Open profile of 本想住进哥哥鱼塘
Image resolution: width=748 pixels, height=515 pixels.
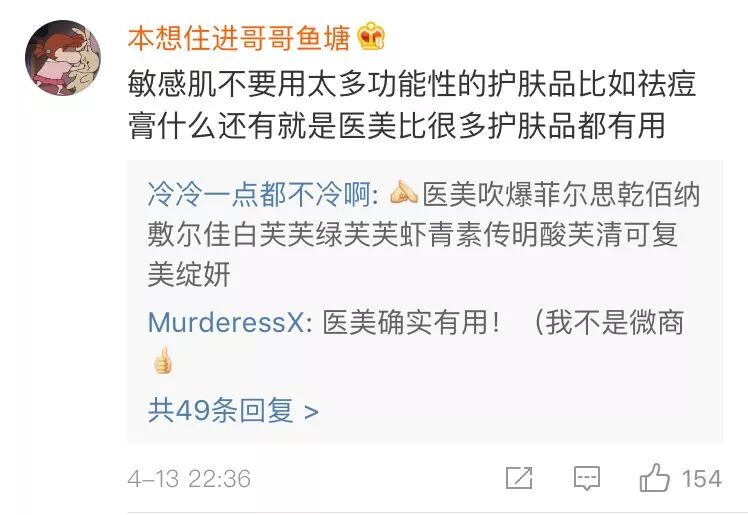[239, 38]
